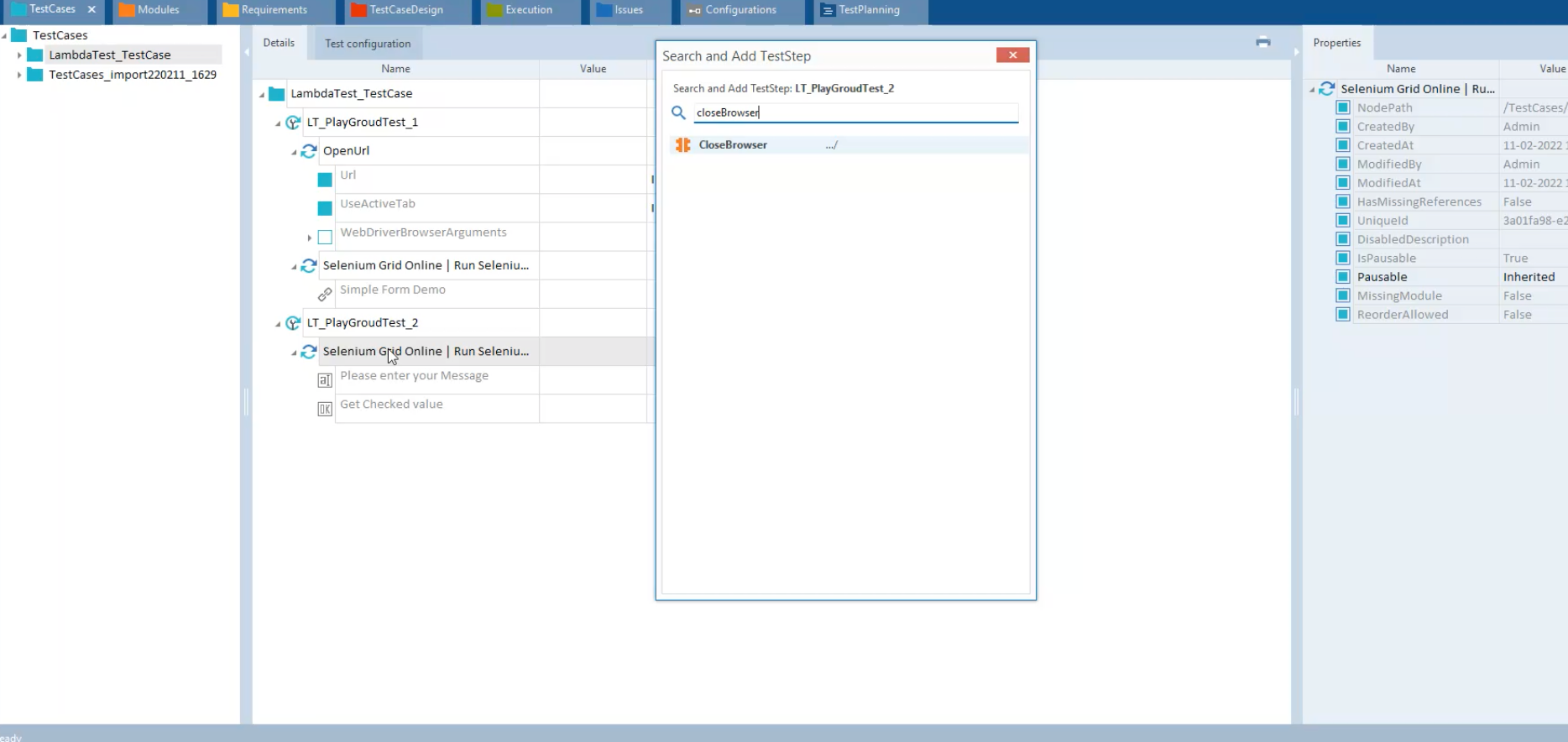Click the LT_PlayGroudTest_1 test case icon

[x=293, y=123]
